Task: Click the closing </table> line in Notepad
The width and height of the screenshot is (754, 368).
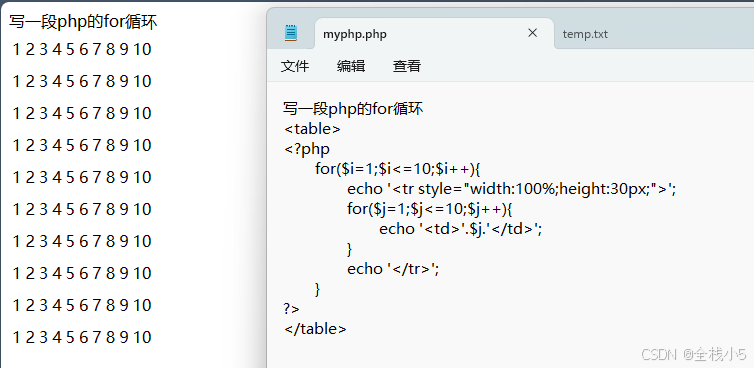Action: pos(315,329)
